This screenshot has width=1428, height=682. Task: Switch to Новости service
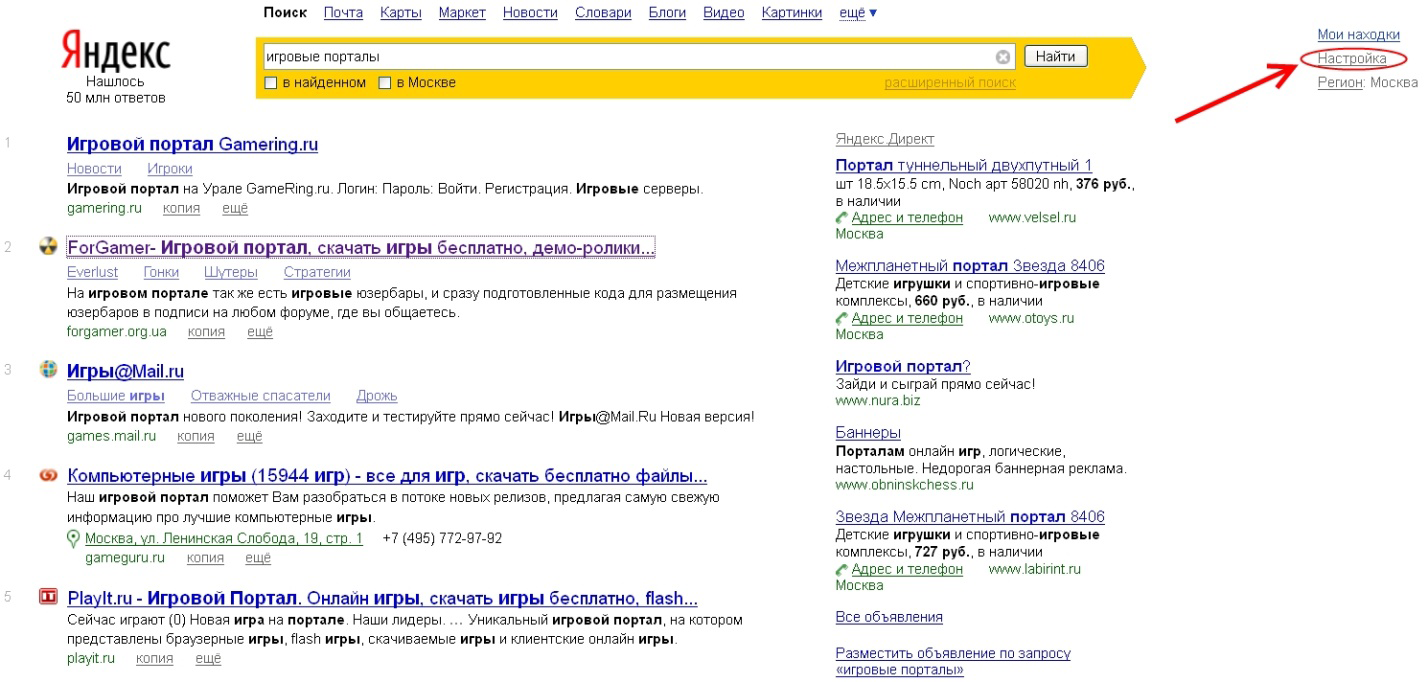(530, 13)
